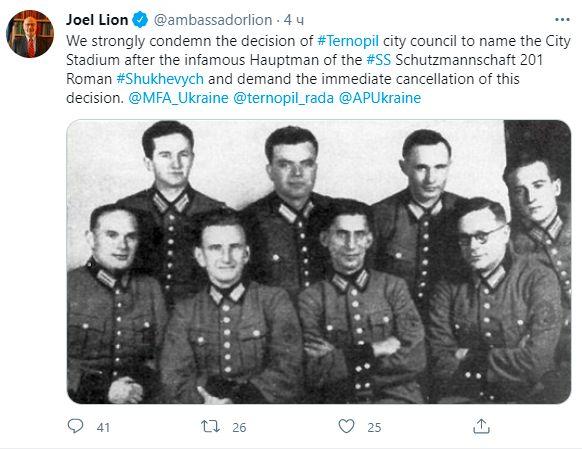Viewport: 582px width, 449px height.
Task: Follow the #SS hashtag
Action: (379, 60)
